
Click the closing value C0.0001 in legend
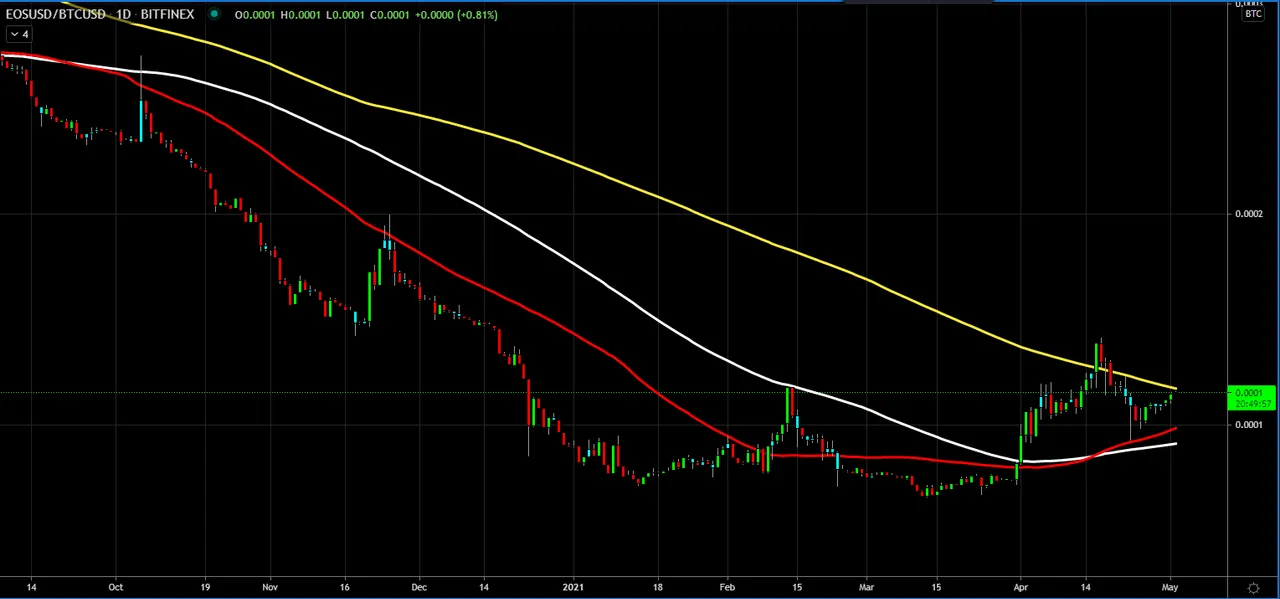coord(389,15)
